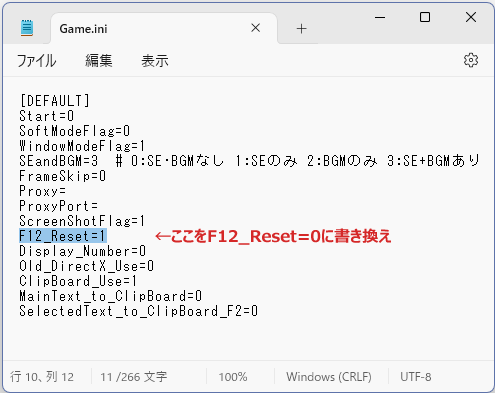Open the settings gear icon
495x393 pixels.
click(x=471, y=60)
